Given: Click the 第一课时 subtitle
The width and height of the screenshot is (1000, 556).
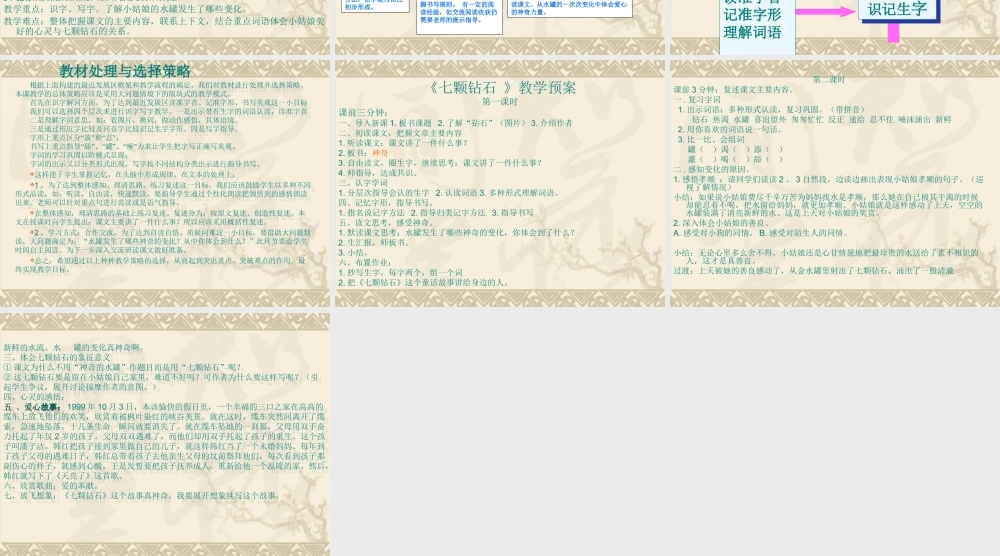Looking at the screenshot, I should pyautogui.click(x=500, y=102).
